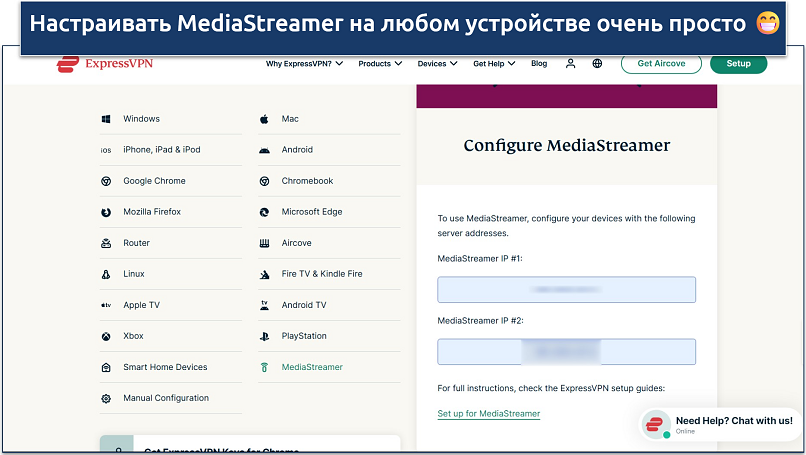Viewport: 806px width, 455px height.
Task: Click the Windows logo icon
Action: point(106,119)
